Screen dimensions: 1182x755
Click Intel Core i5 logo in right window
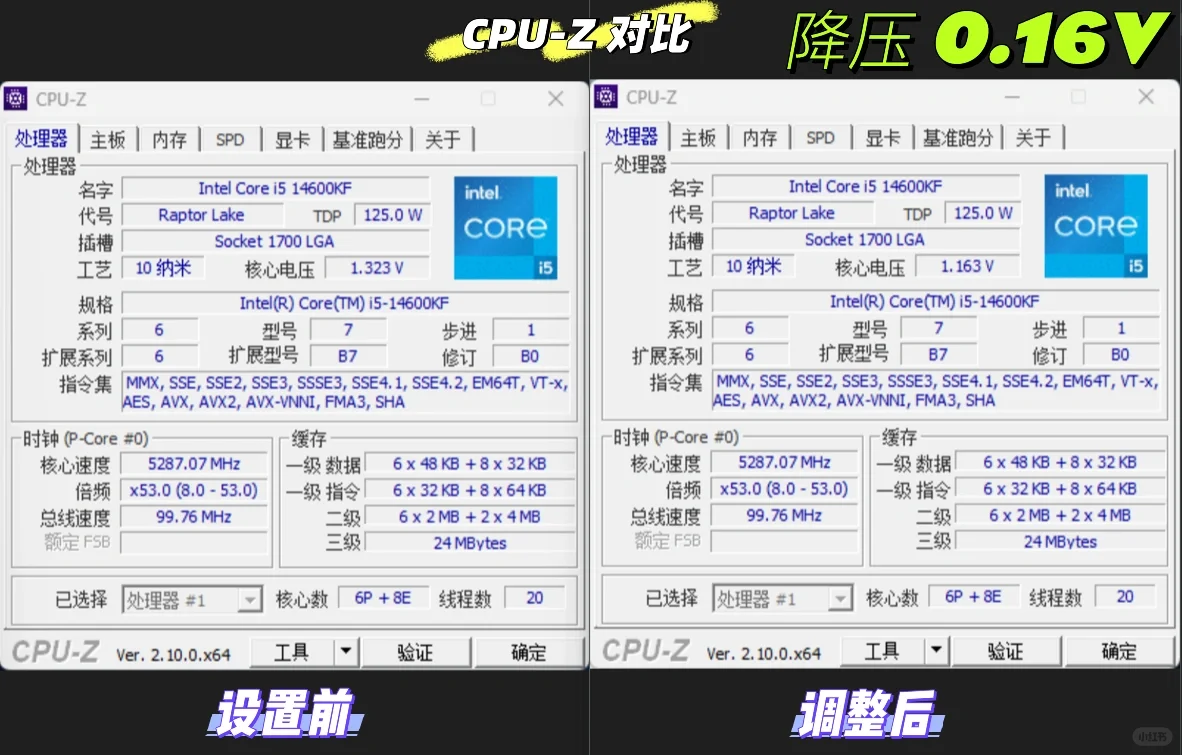pos(1096,226)
